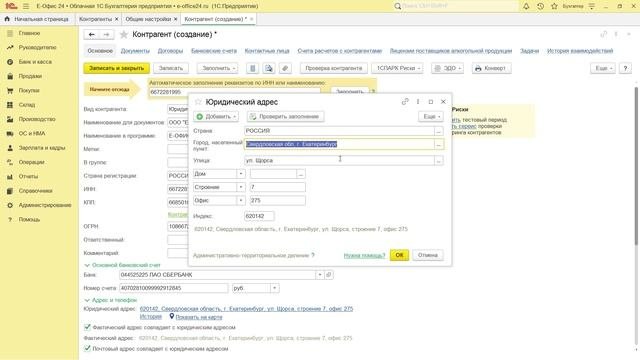640x360 pixels.
Task: Open the Еще menu in address dialog
Action: tap(431, 116)
